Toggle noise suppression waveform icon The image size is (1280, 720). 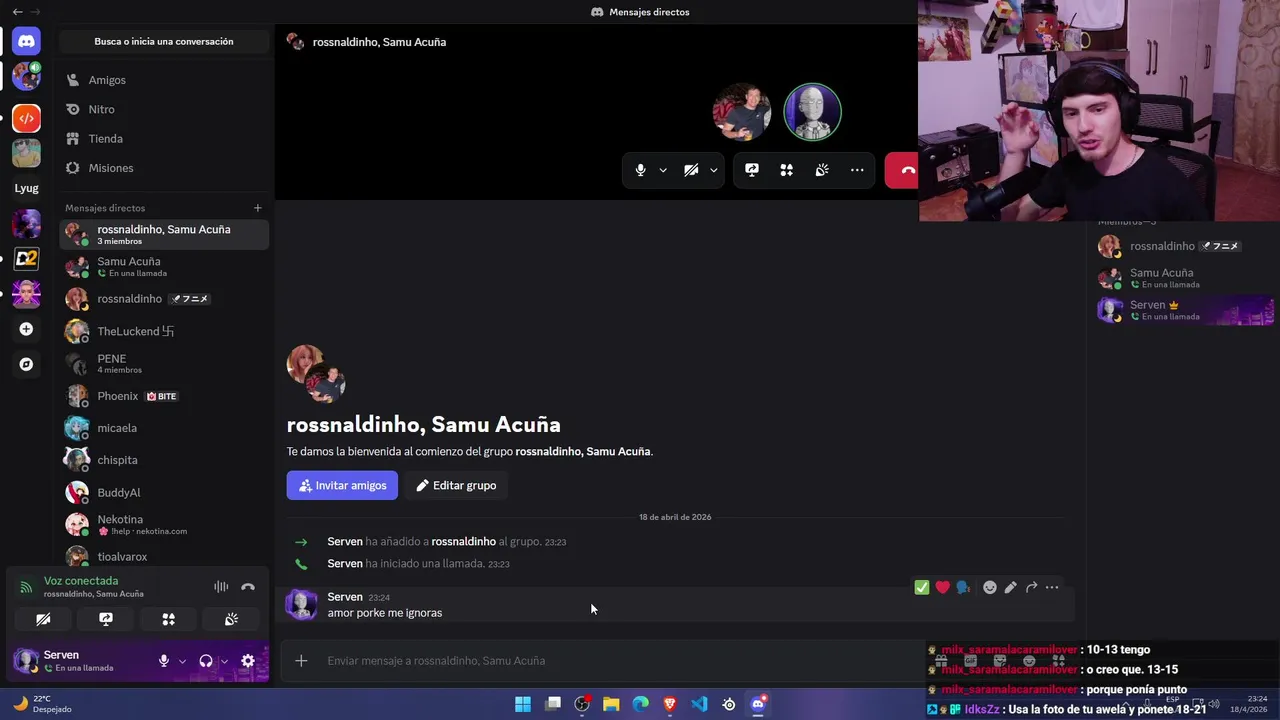pos(221,587)
